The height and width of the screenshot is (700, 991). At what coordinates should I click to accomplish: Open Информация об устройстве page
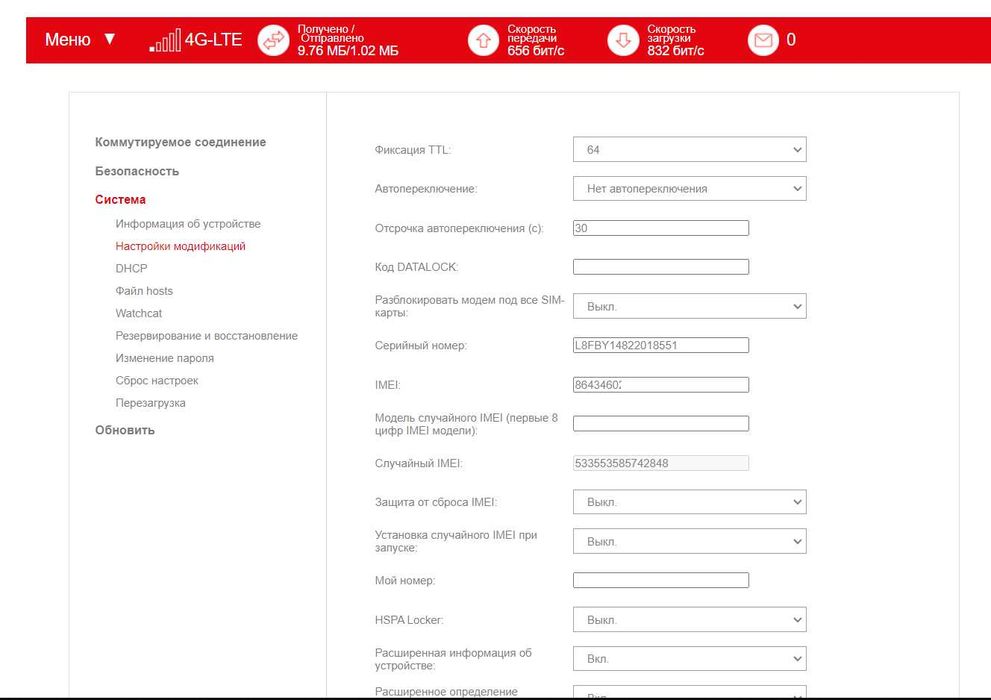click(x=188, y=224)
